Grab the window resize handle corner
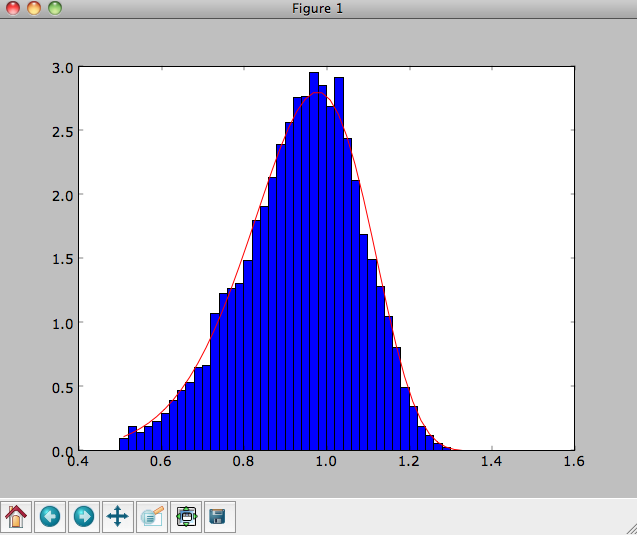637x535 pixels. point(631,529)
